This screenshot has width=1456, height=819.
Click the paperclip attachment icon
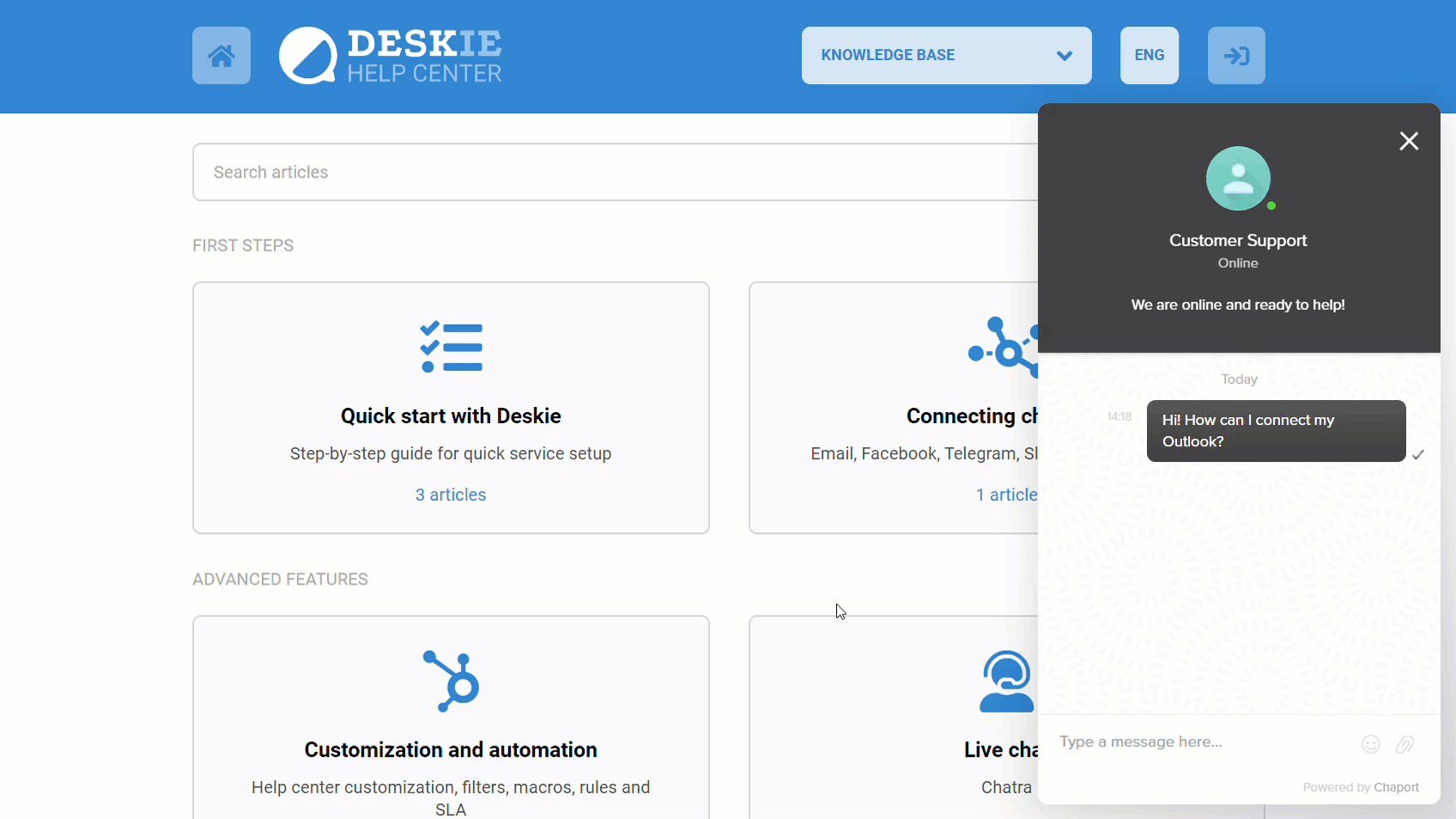(1404, 744)
